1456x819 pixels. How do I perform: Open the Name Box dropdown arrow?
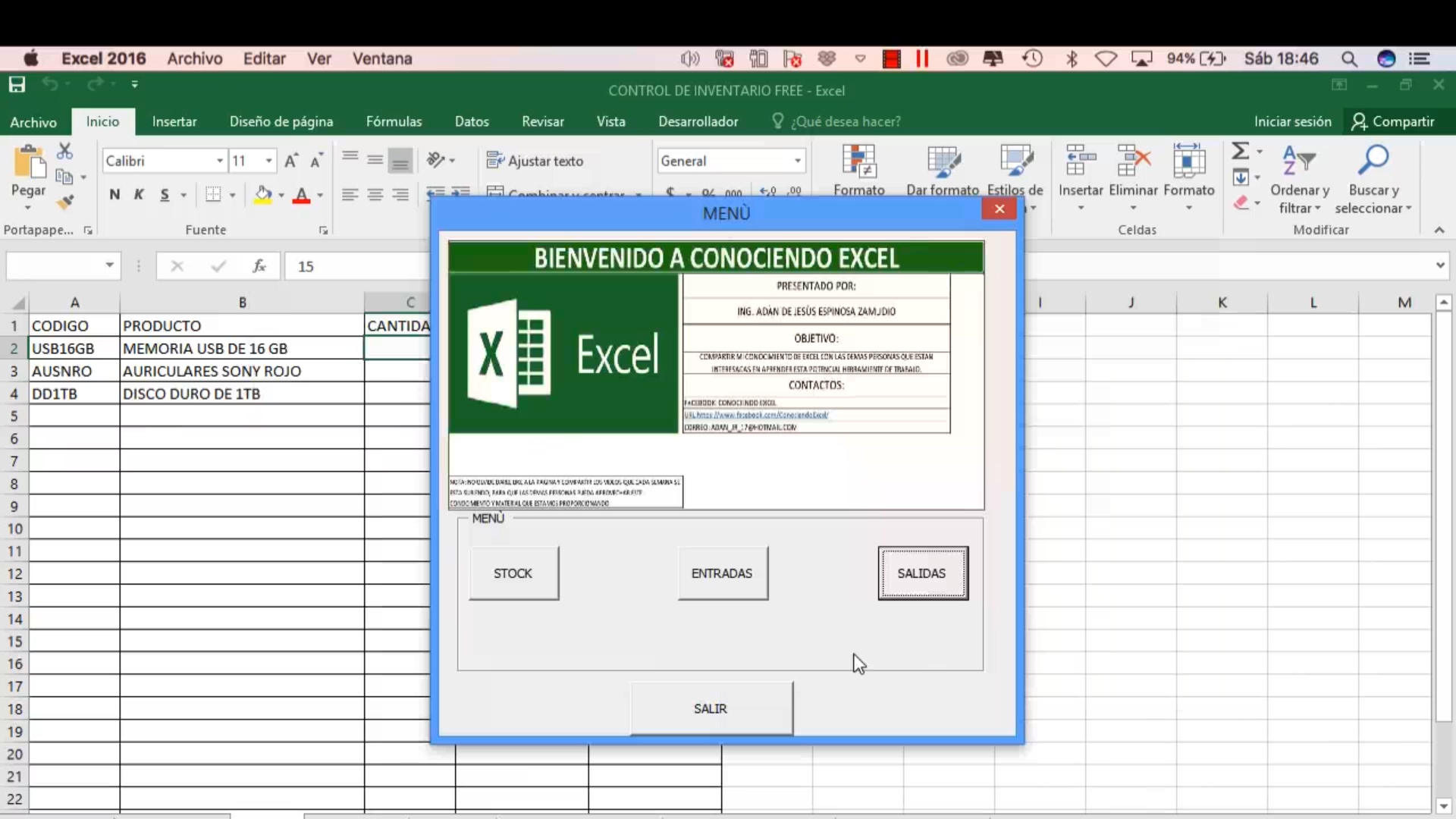(109, 265)
